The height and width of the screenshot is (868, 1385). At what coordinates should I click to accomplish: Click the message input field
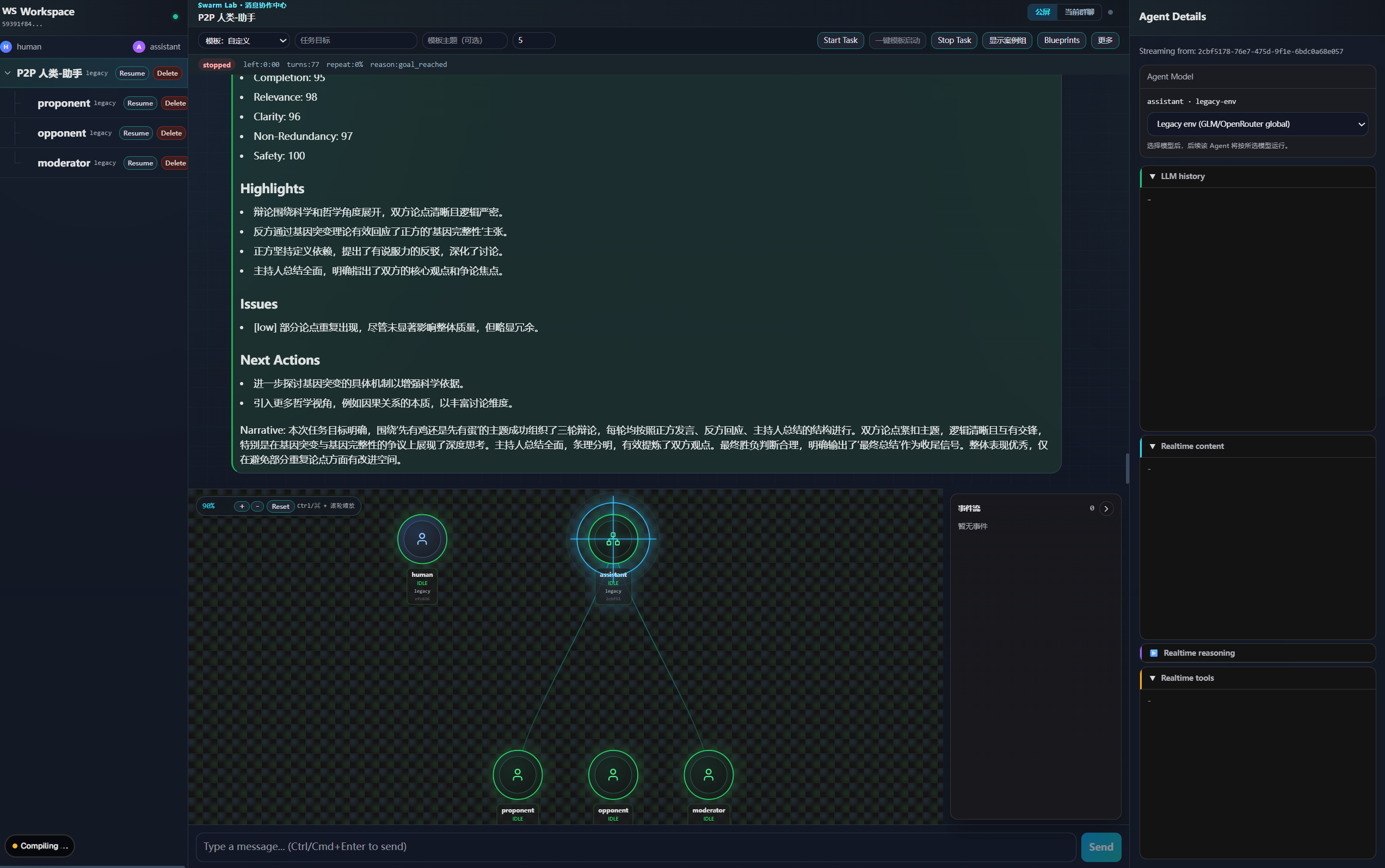click(636, 846)
